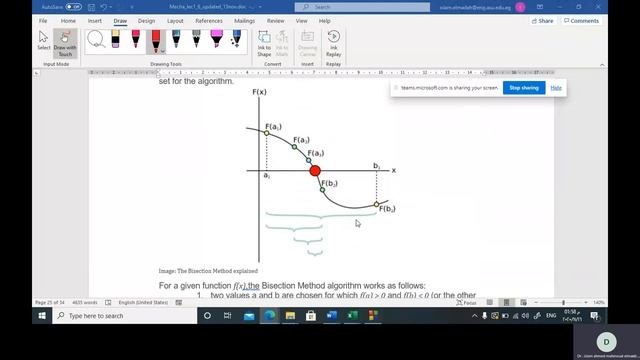Open the References tab
Viewport: 640px width, 360px height.
[x=209, y=21]
